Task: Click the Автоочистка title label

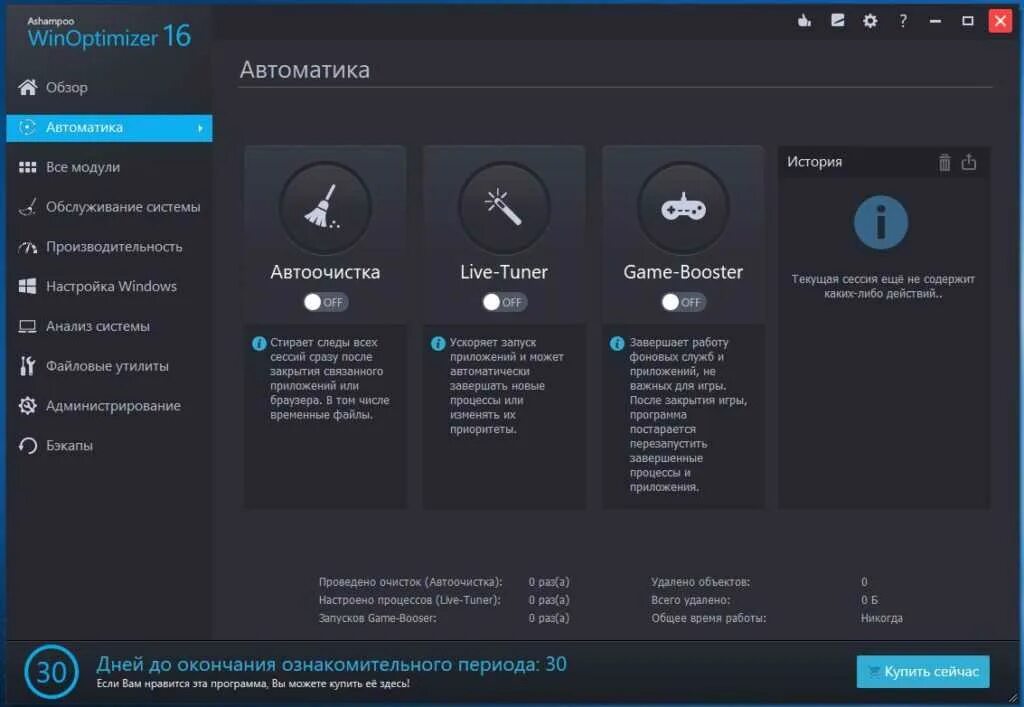Action: (325, 272)
